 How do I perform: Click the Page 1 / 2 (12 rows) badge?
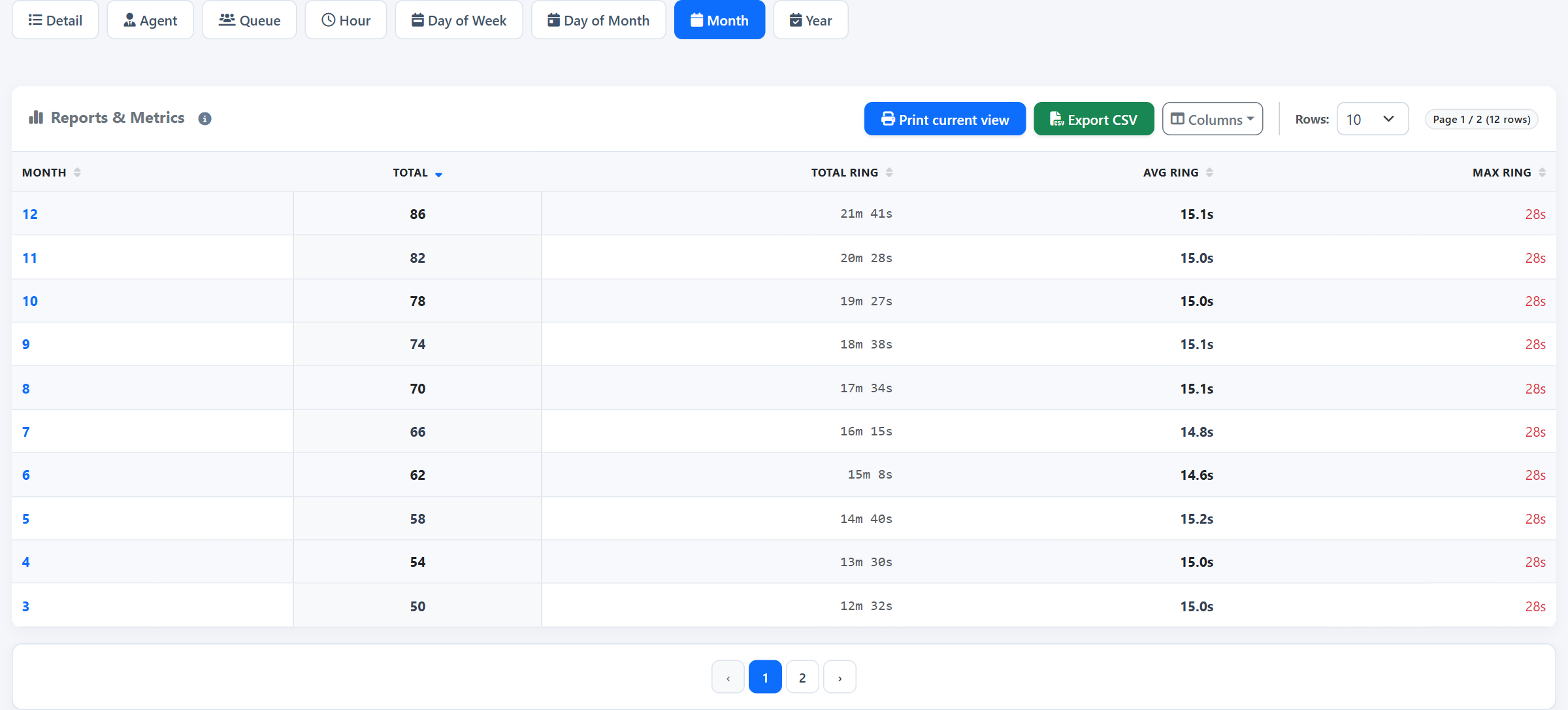click(x=1481, y=119)
